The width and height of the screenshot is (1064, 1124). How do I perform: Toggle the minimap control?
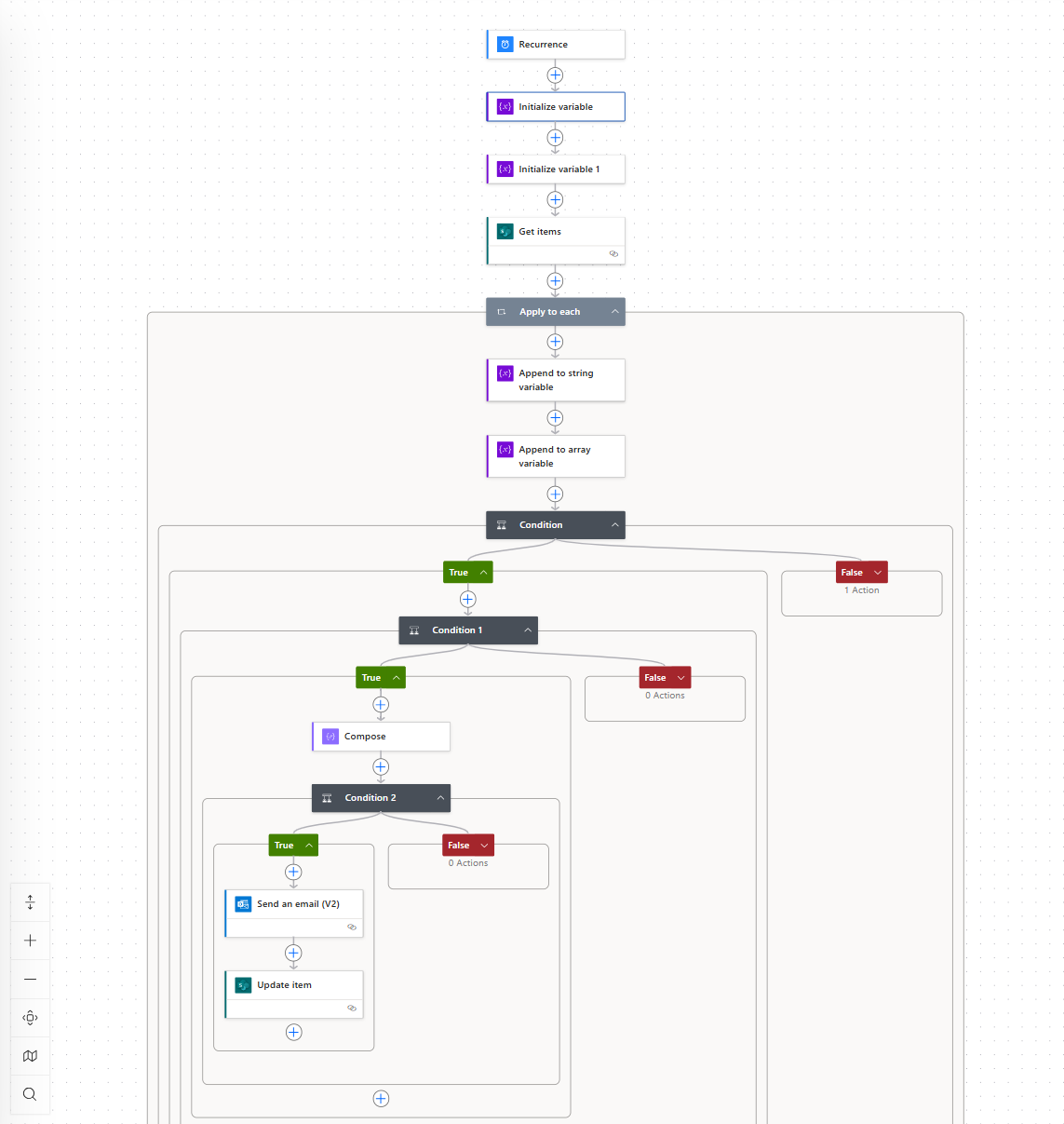pos(30,1055)
